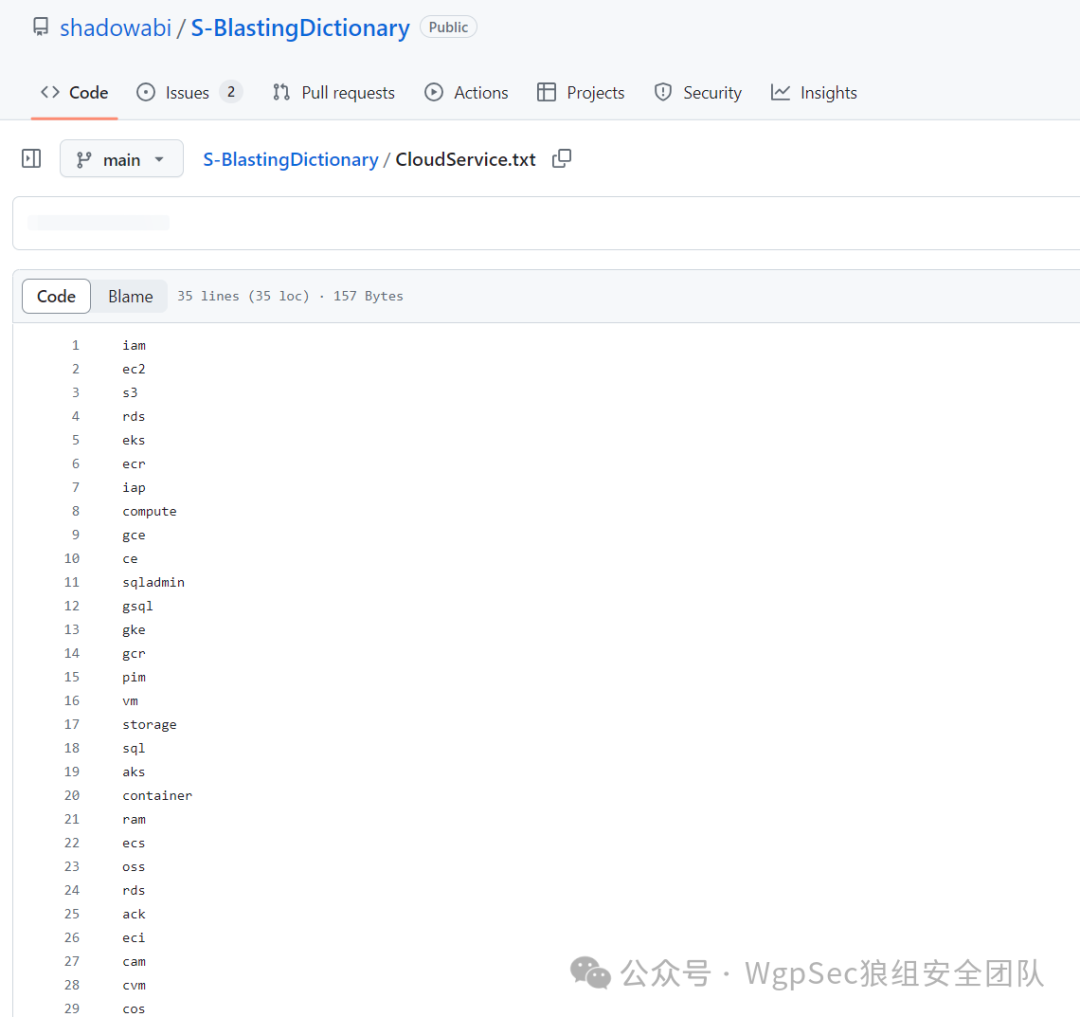Click the Public visibility badge
The height and width of the screenshot is (1017, 1080).
click(x=448, y=27)
